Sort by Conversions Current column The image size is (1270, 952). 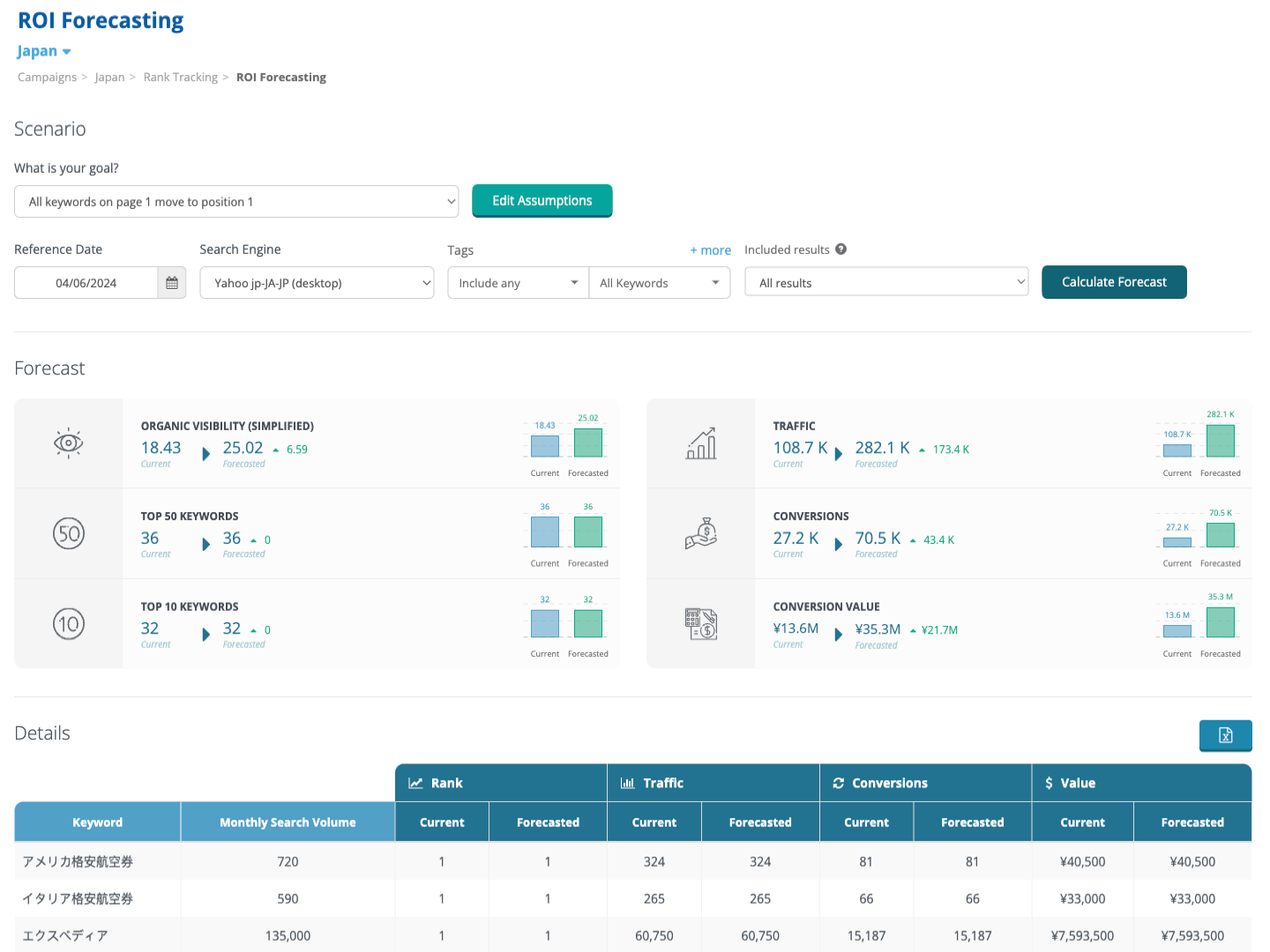(x=866, y=822)
